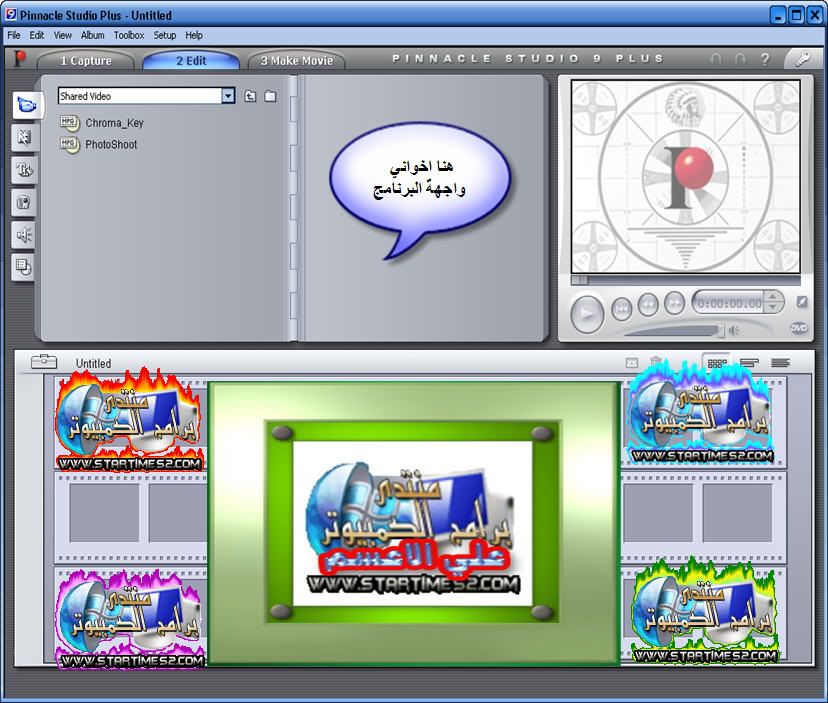Viewport: 828px width, 703px height.
Task: Open the Shared Video dropdown
Action: click(x=228, y=96)
